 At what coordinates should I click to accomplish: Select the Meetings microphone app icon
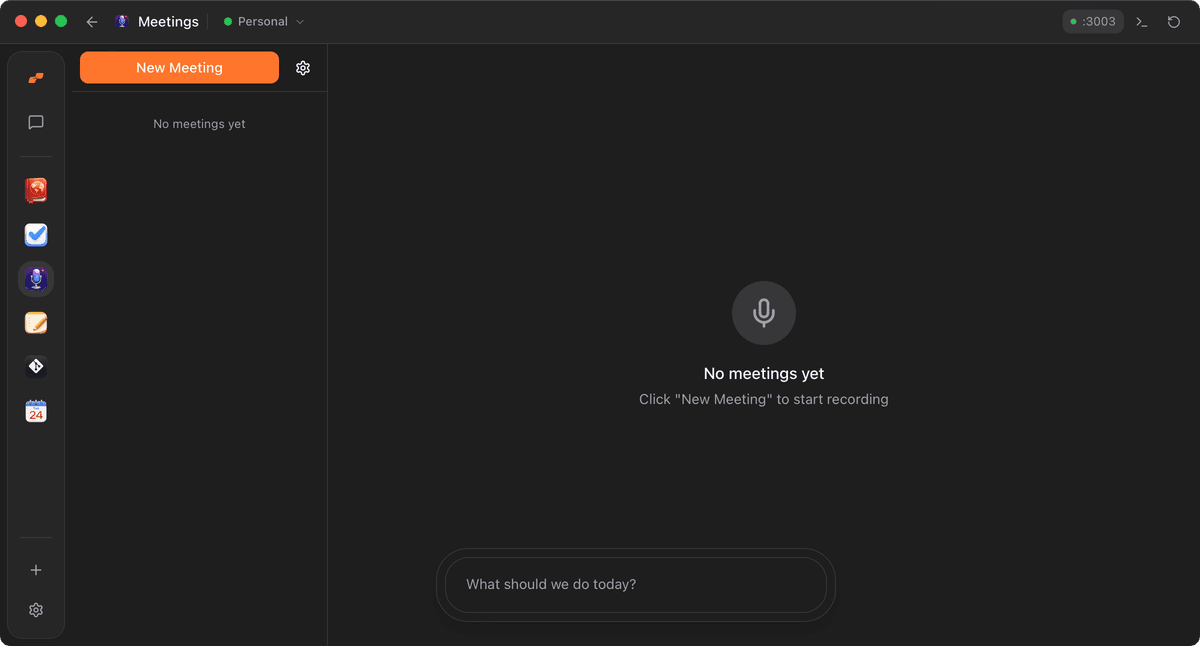35,279
